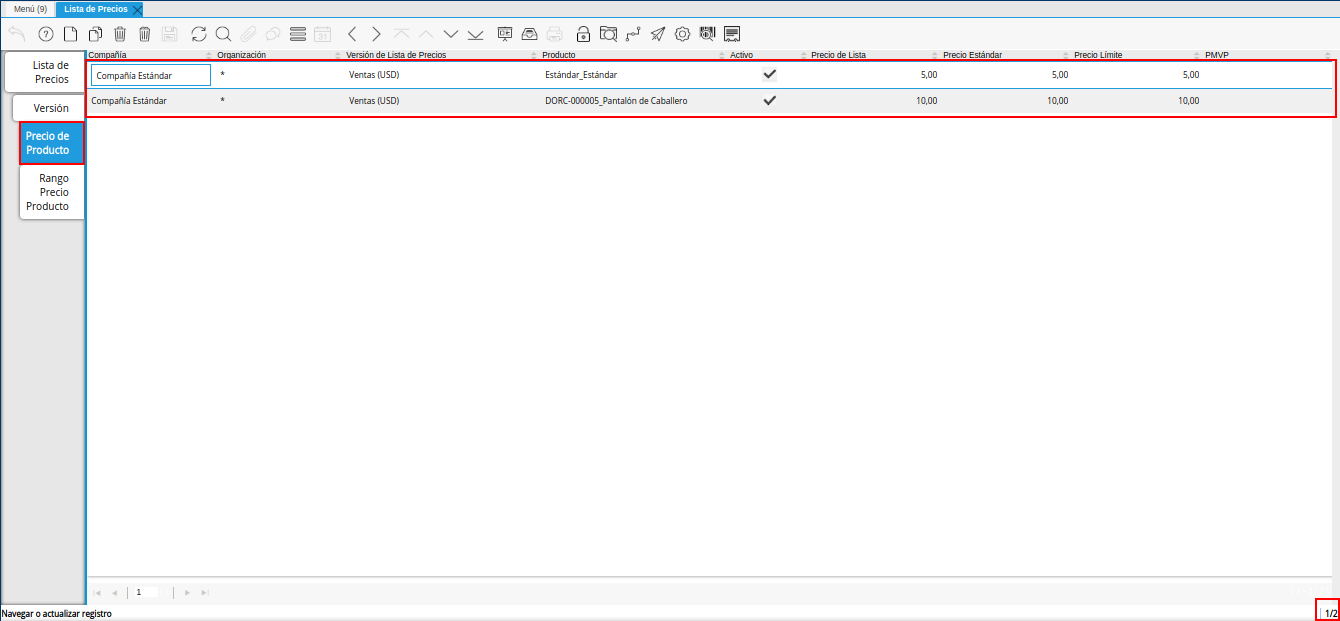Create a new record with the blank page icon
1340x621 pixels.
pos(70,34)
